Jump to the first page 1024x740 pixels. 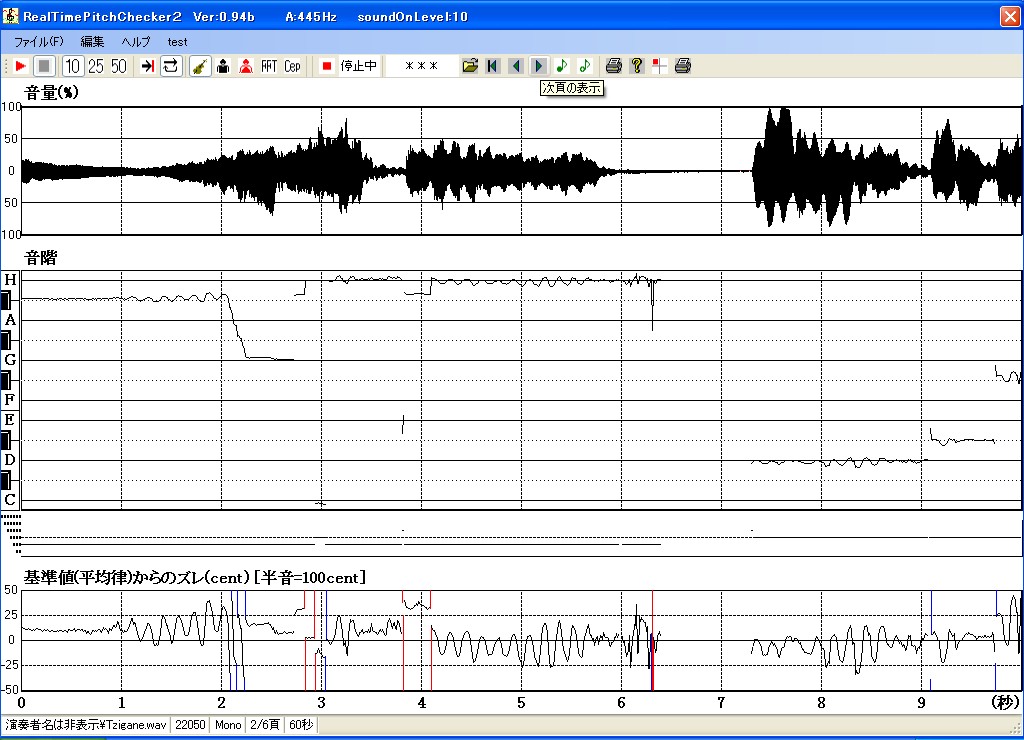(493, 66)
